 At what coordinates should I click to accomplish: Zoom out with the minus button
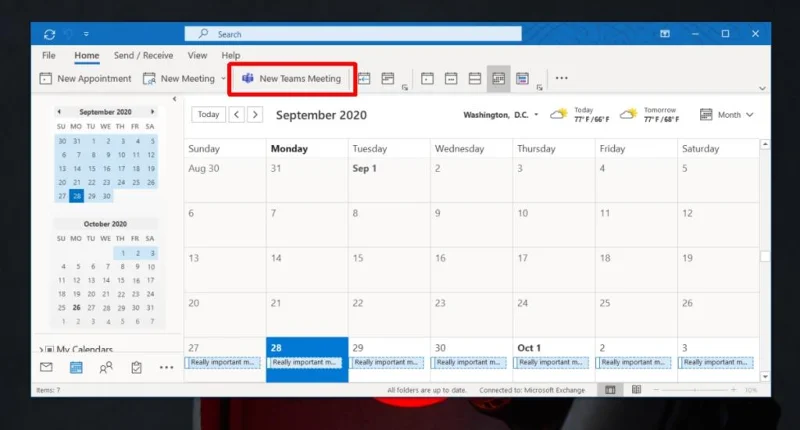click(x=656, y=390)
